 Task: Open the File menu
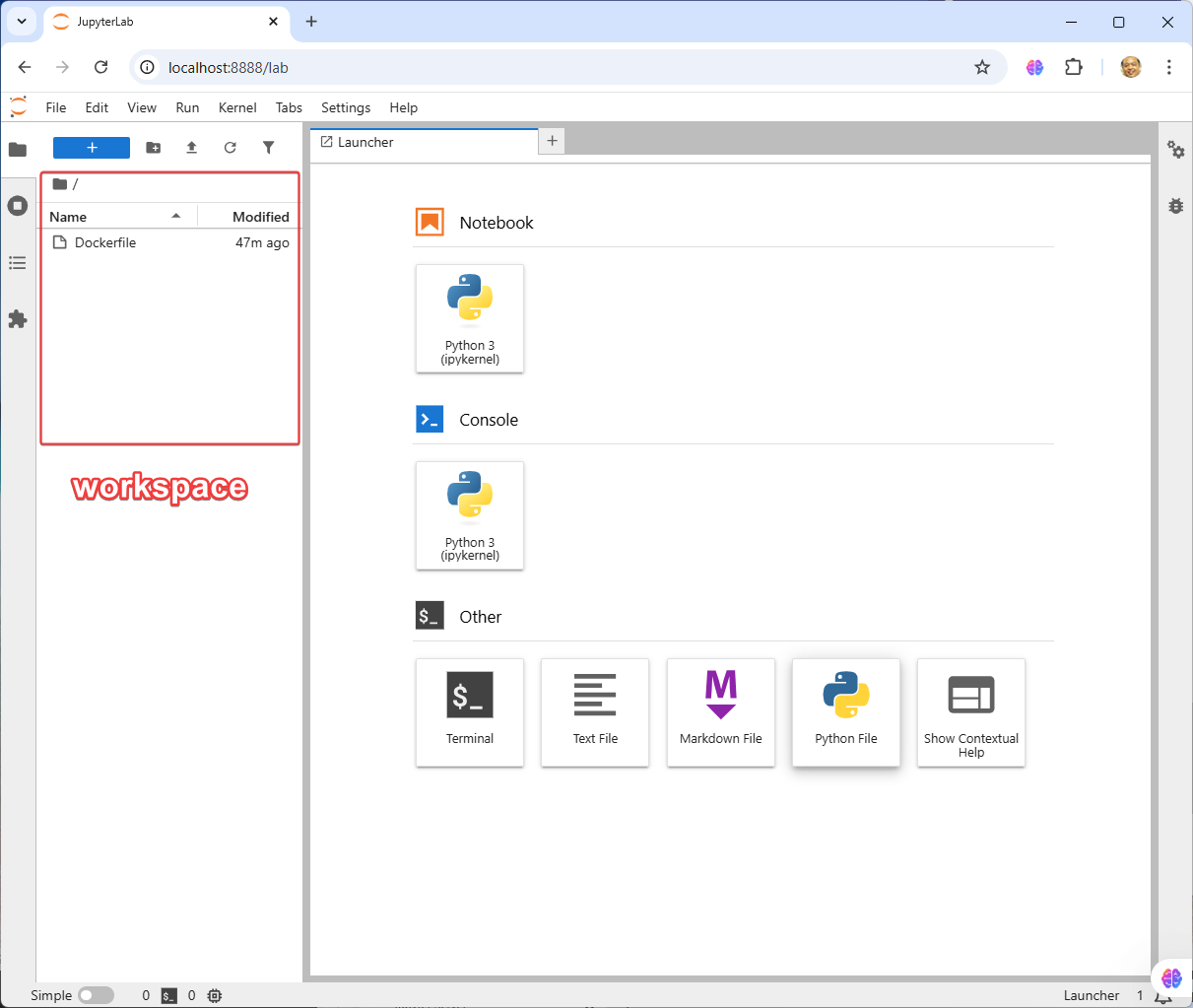pos(56,107)
